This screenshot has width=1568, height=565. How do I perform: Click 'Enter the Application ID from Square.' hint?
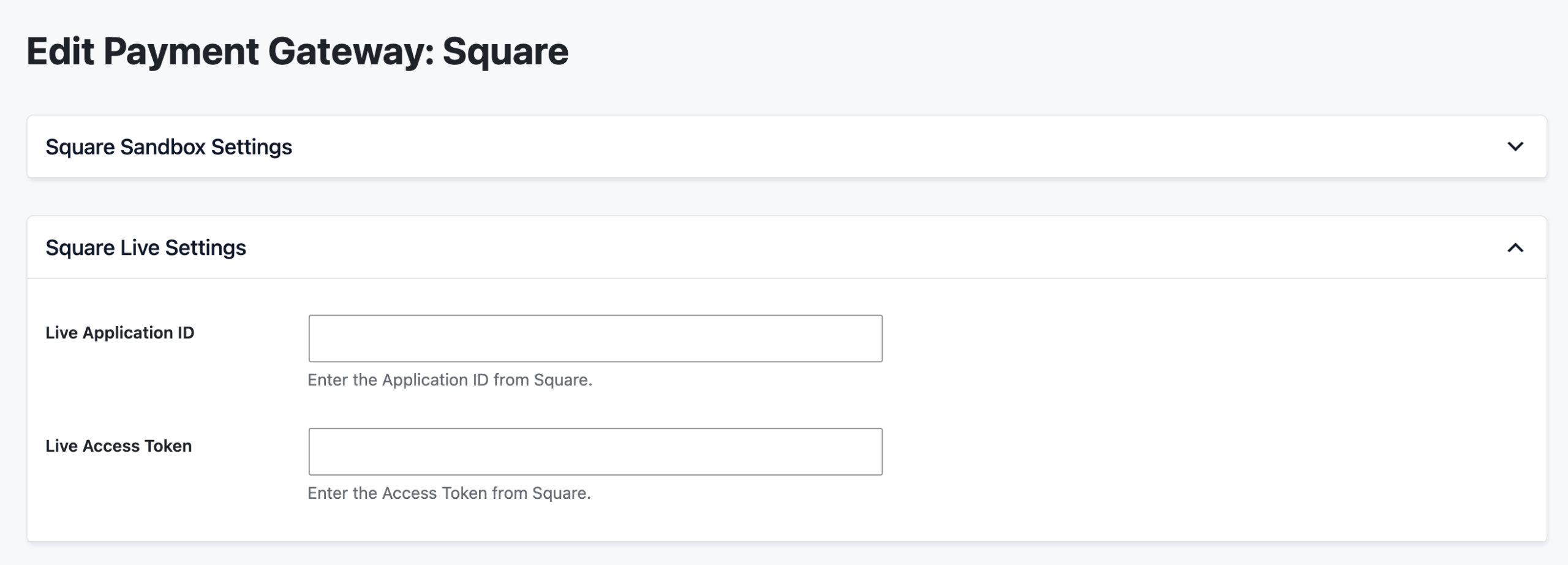coord(450,380)
